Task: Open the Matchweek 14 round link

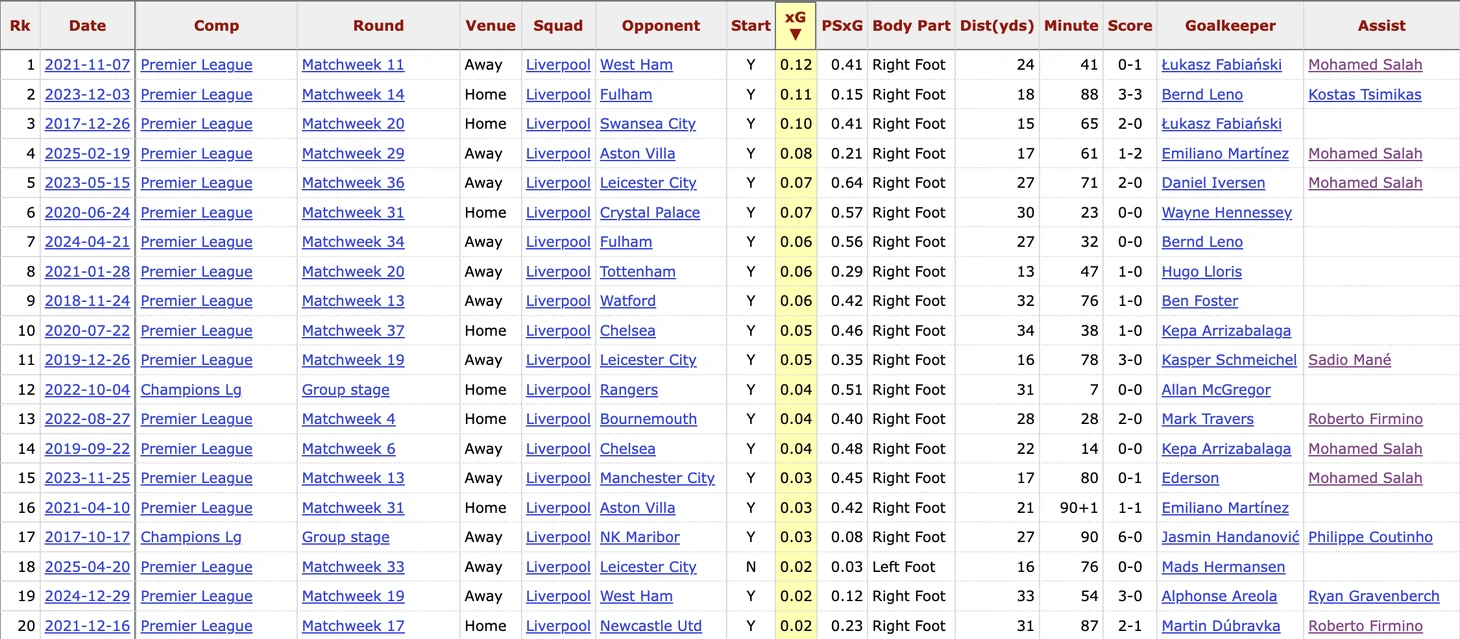Action: [x=353, y=95]
